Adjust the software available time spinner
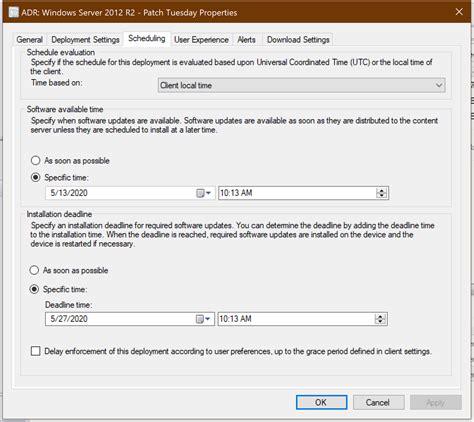This screenshot has height=422, width=474. tap(381, 193)
